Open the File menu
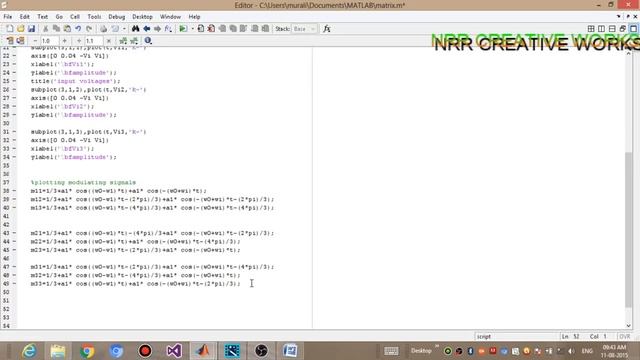 (8, 17)
